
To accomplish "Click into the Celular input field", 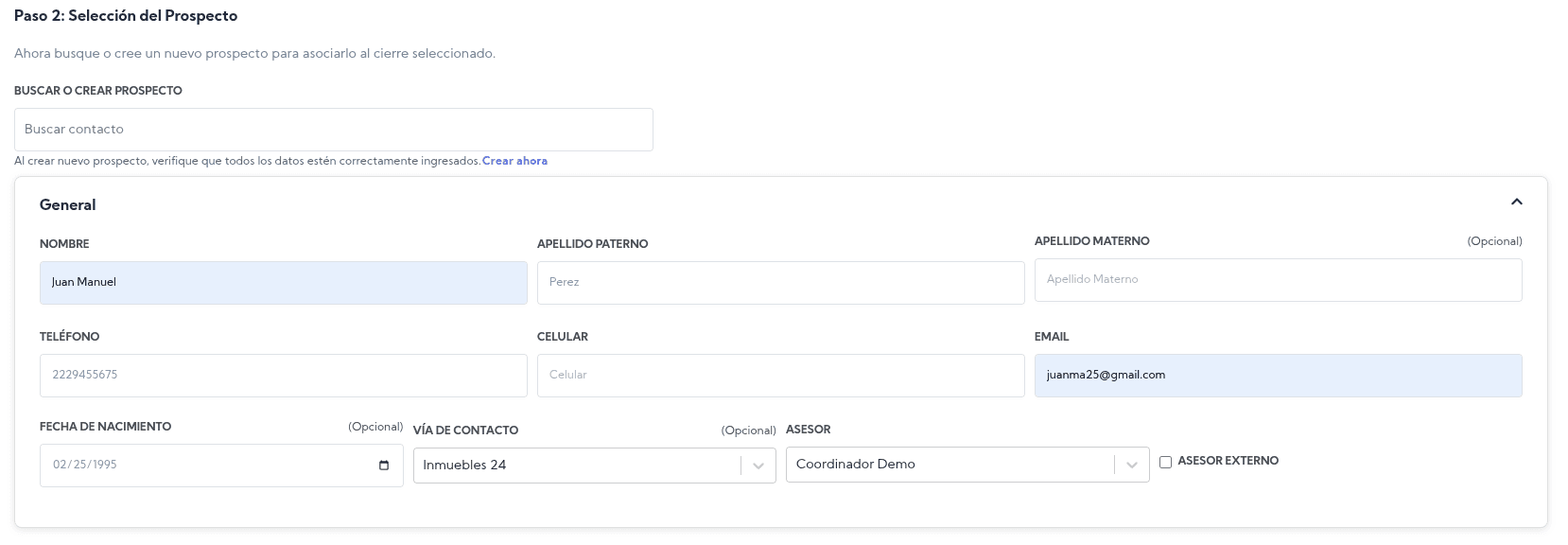I will pyautogui.click(x=780, y=376).
